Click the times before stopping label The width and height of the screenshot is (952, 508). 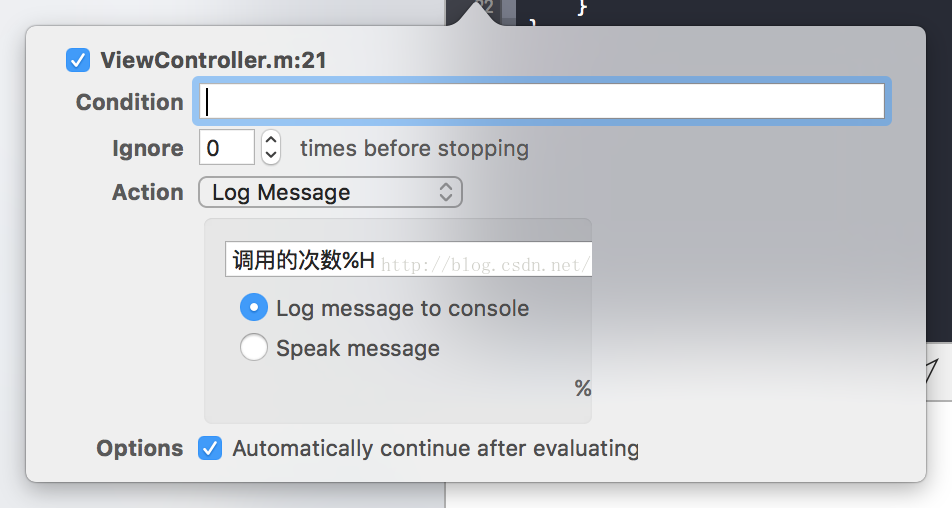pos(414,149)
